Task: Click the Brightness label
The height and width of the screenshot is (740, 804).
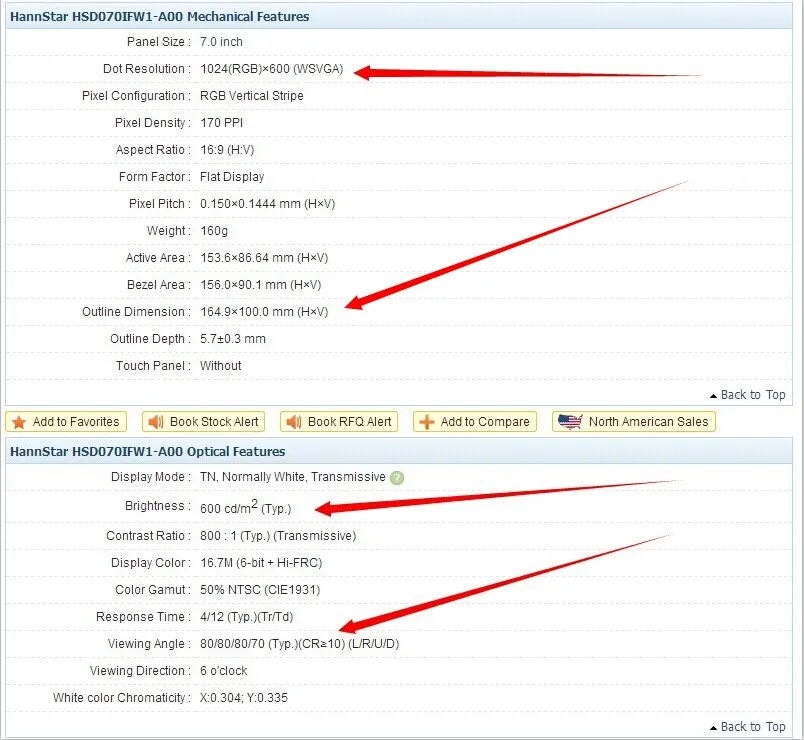Action: [158, 506]
